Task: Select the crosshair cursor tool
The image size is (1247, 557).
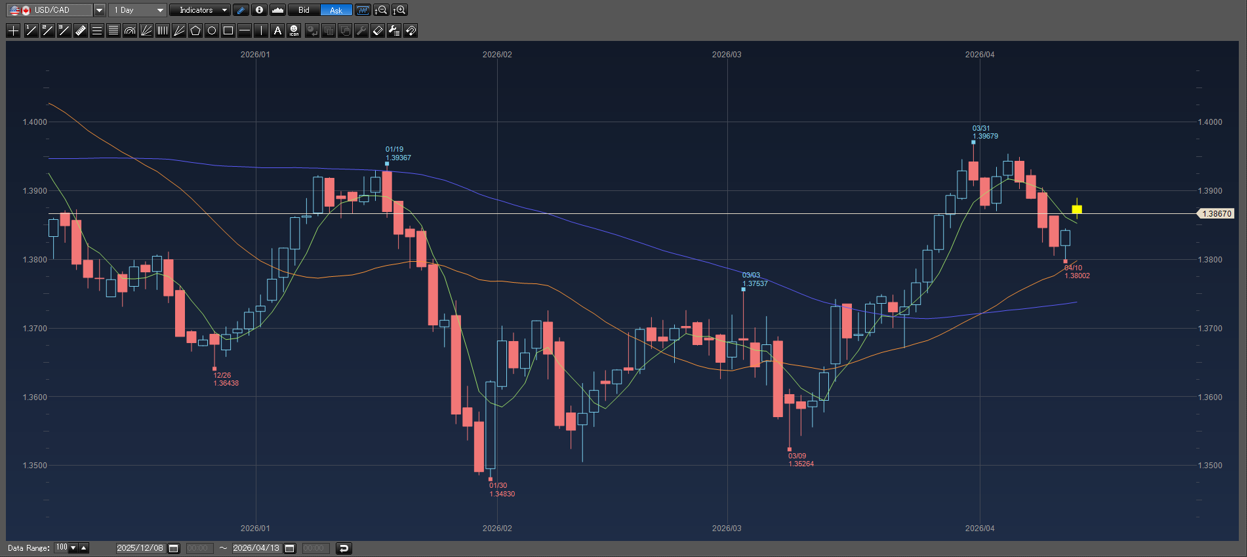Action: coord(13,31)
